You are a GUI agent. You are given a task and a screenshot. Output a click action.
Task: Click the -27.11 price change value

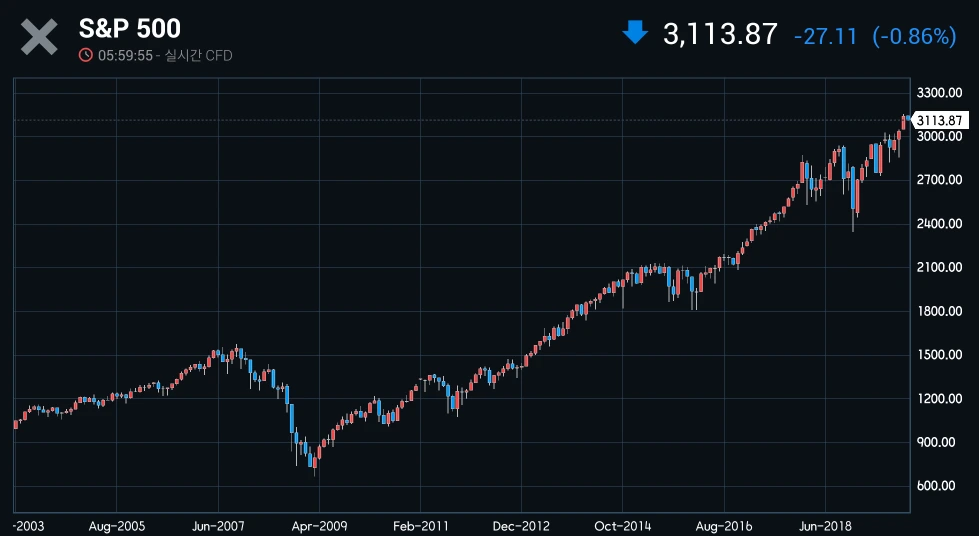pos(825,36)
